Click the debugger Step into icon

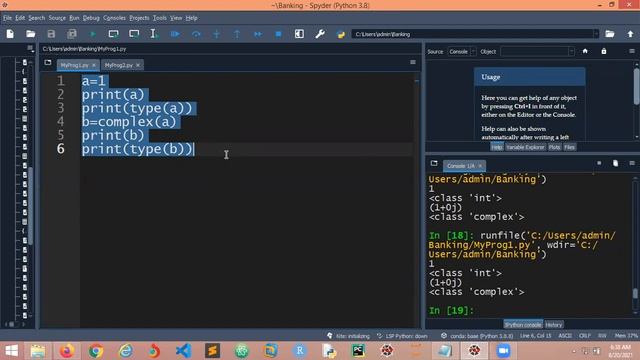[216, 34]
